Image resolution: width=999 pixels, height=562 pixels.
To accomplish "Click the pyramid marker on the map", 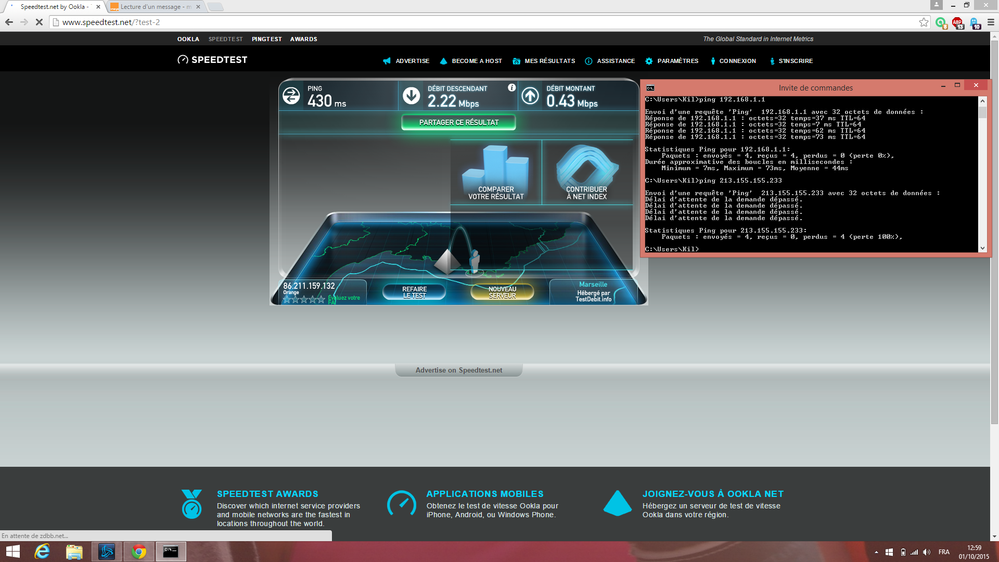I will [448, 261].
